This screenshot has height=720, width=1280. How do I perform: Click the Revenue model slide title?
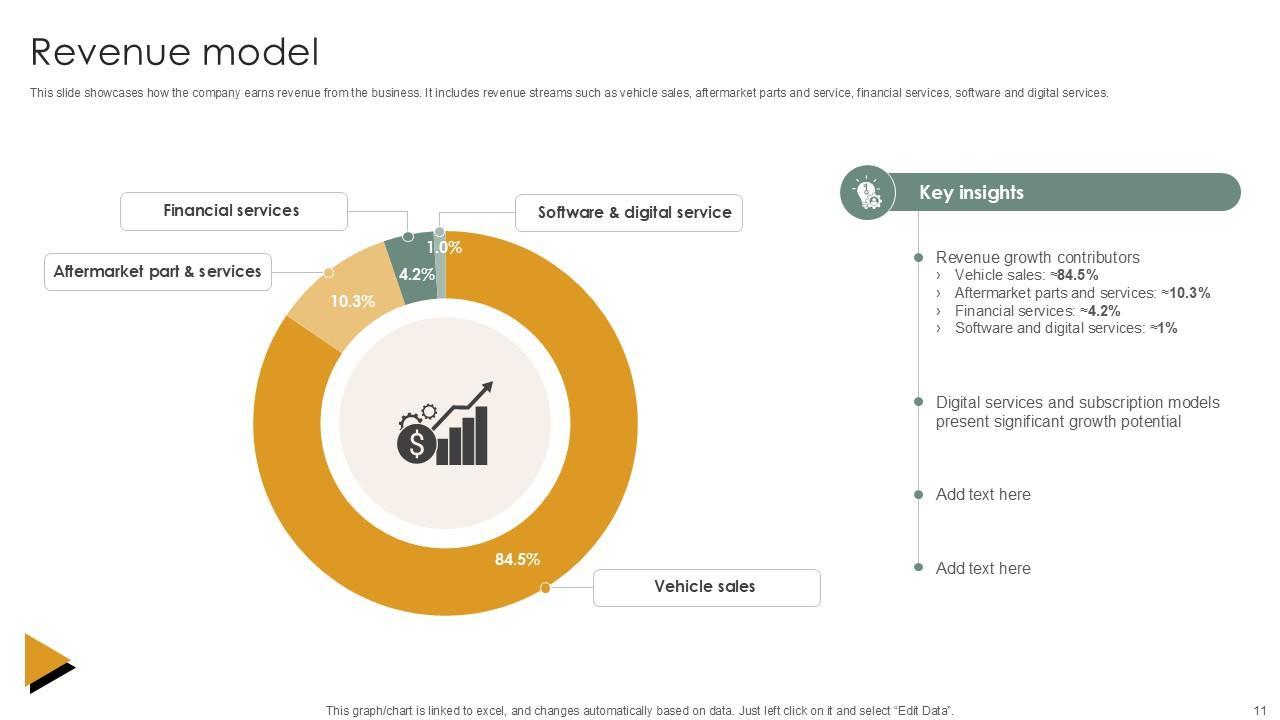coord(175,52)
